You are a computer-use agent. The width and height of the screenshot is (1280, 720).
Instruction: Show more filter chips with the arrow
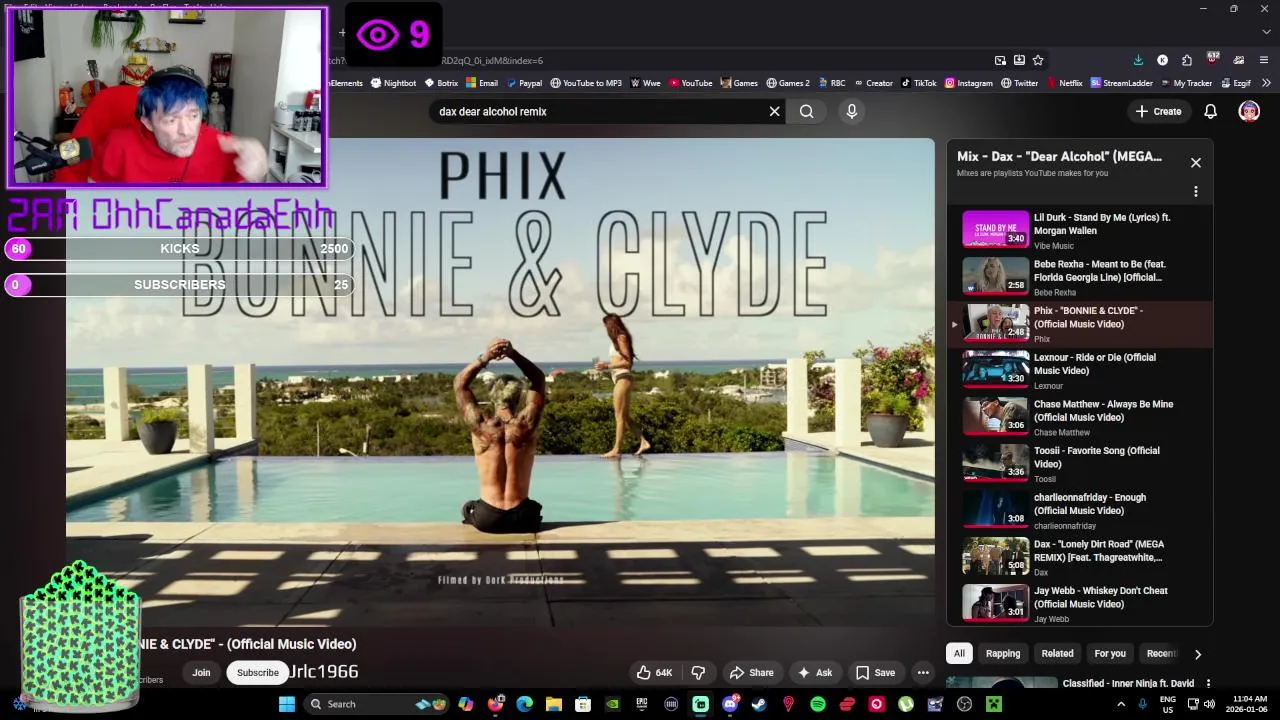[1197, 654]
